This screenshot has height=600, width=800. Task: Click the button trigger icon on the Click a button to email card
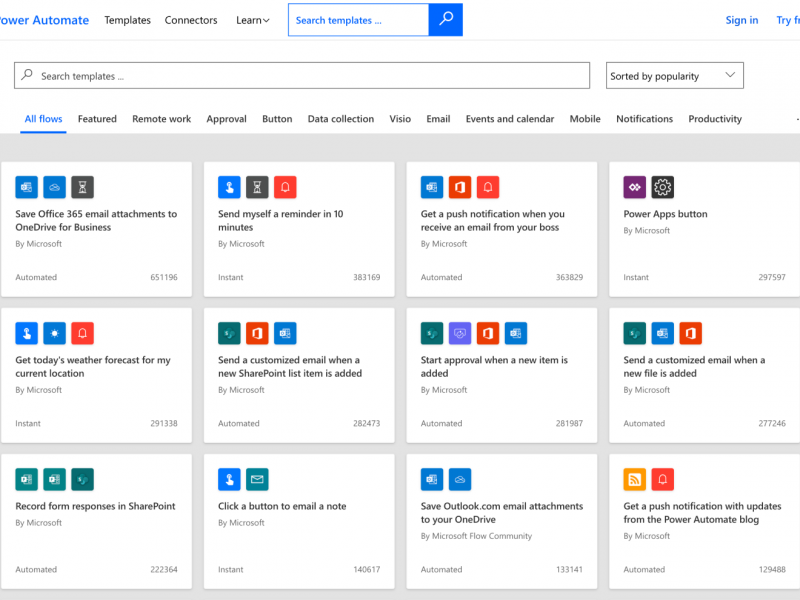(229, 479)
